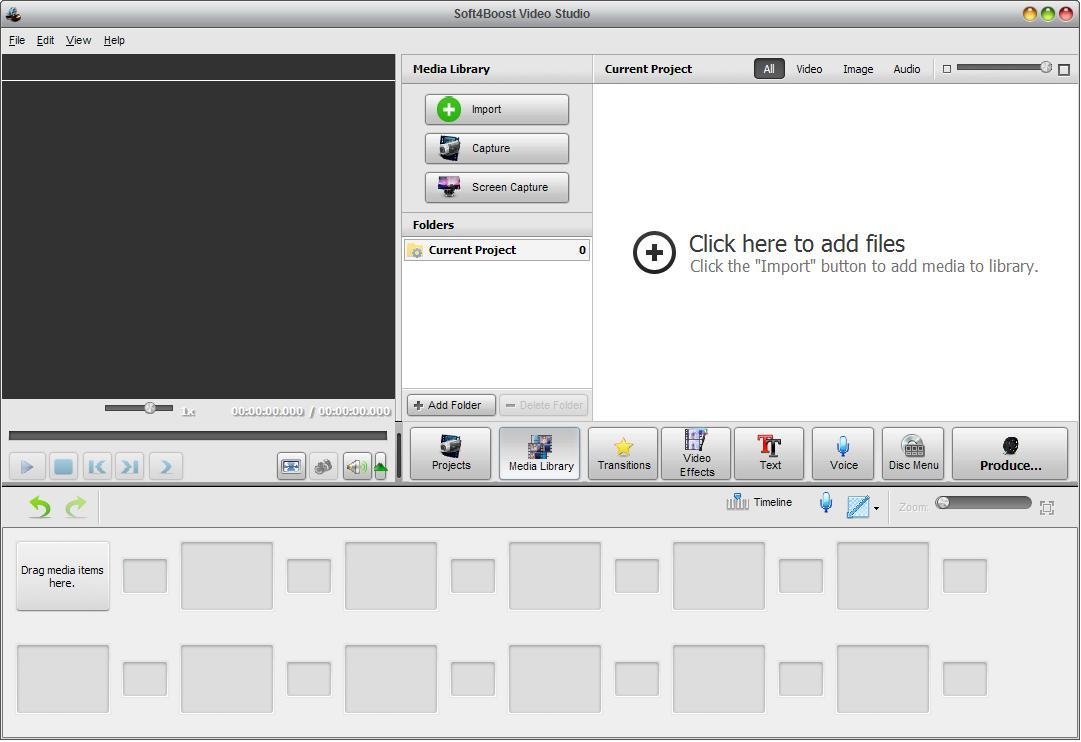The width and height of the screenshot is (1081, 742).
Task: Click the plus circle to add files
Action: click(x=654, y=252)
